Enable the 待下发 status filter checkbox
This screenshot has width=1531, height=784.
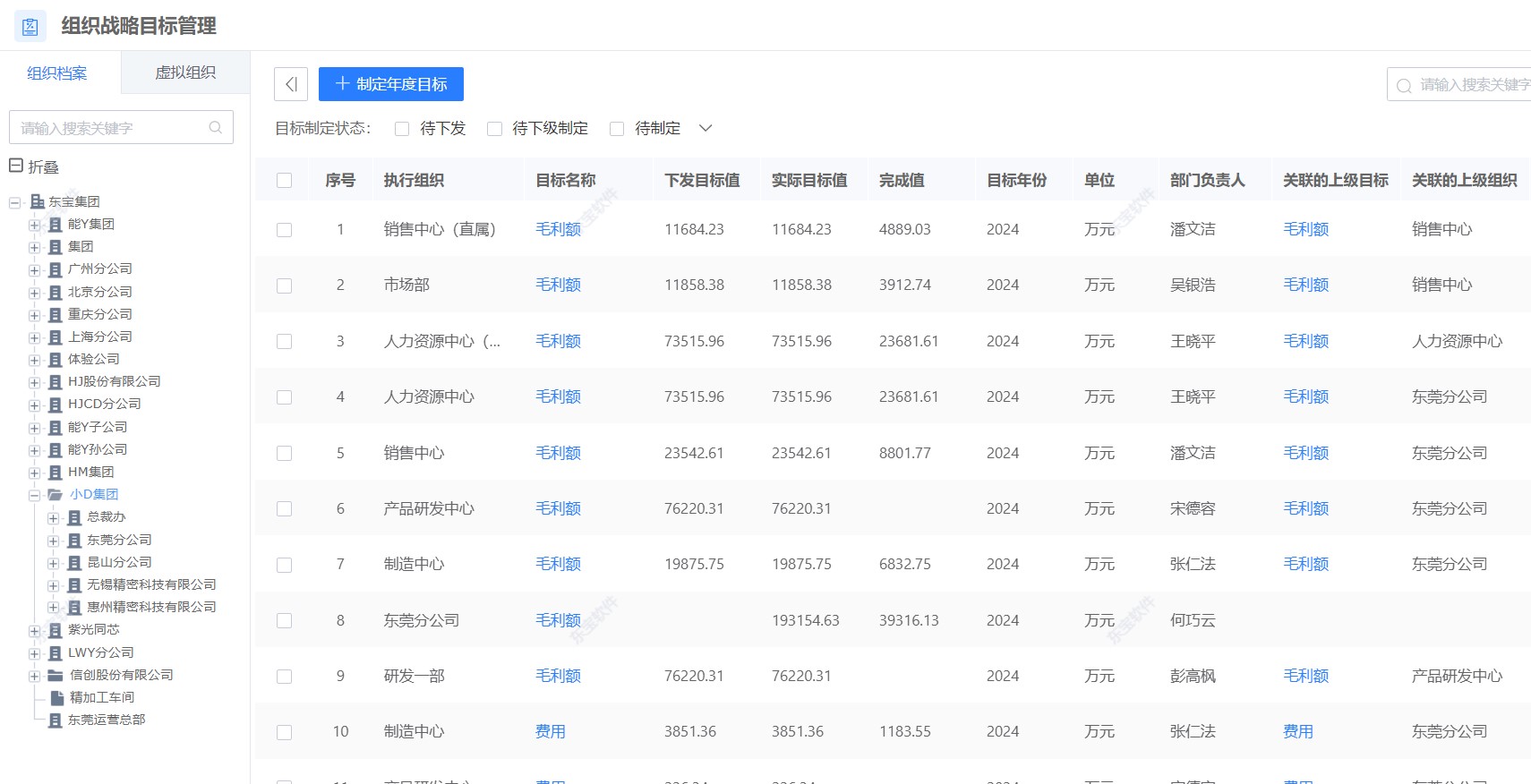pos(402,129)
